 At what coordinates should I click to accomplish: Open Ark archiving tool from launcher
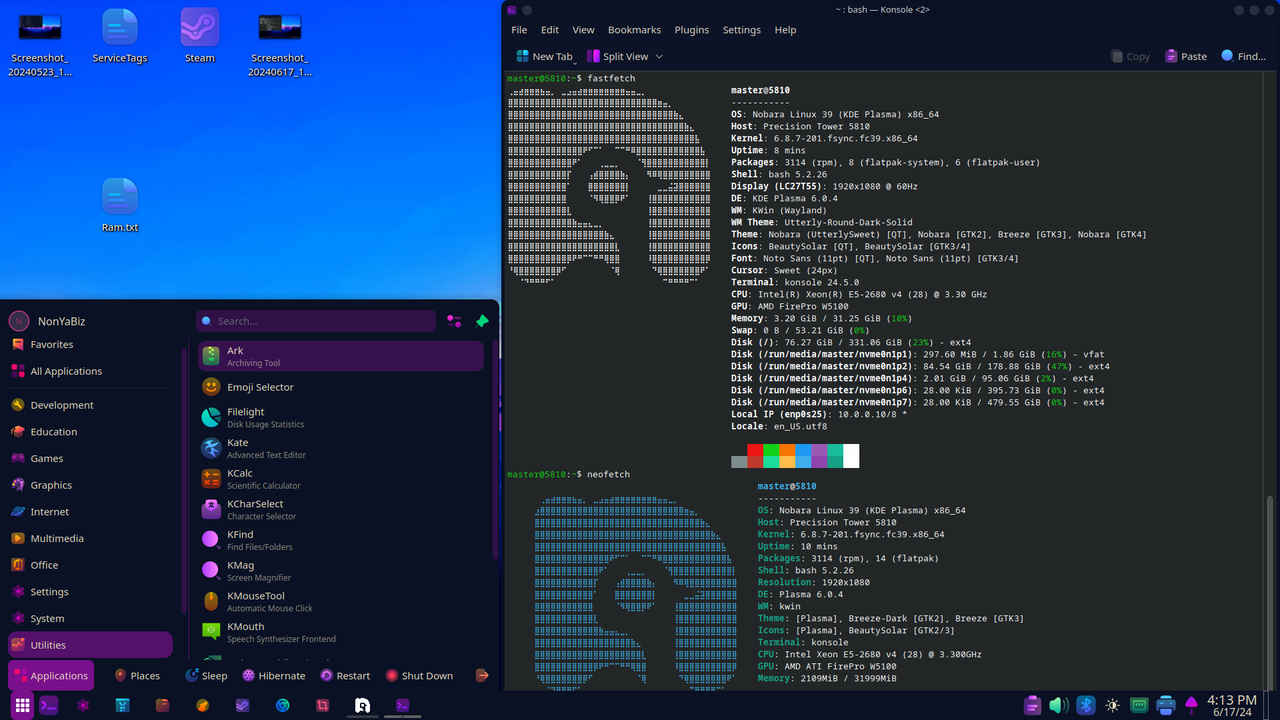pyautogui.click(x=340, y=356)
